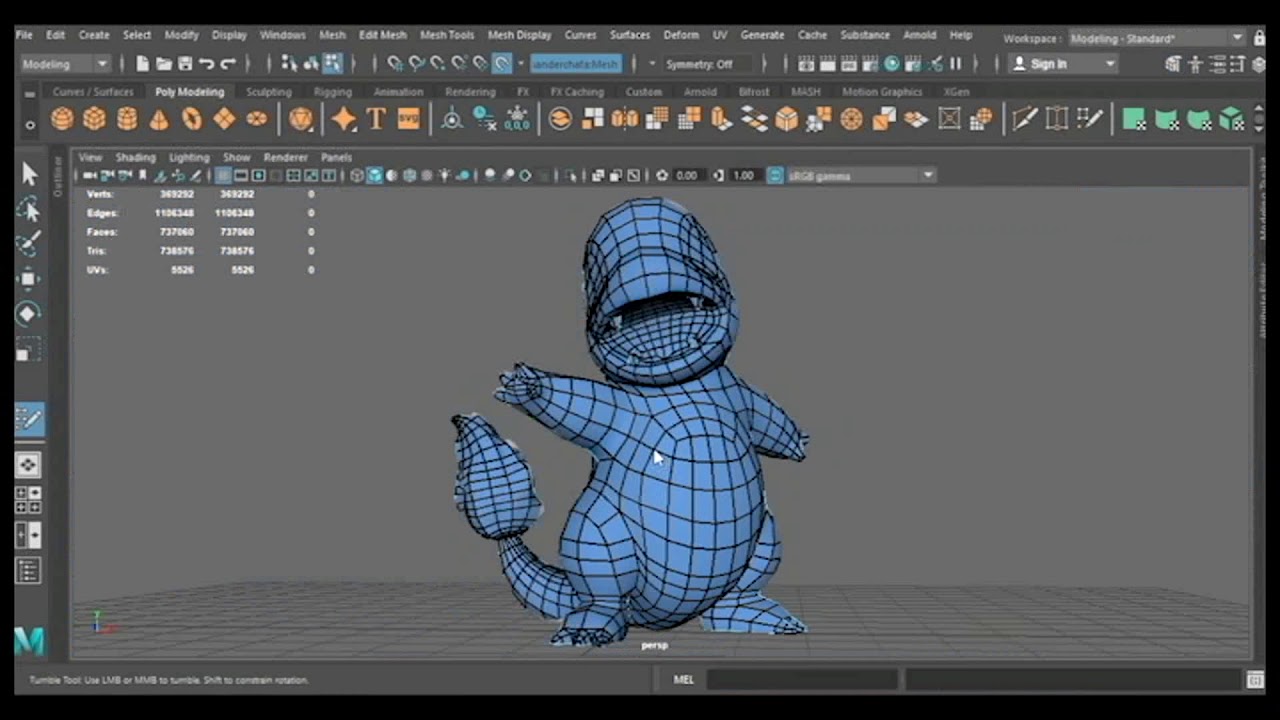Open the shelf options menu button
1280x720 pixels.
[x=30, y=125]
